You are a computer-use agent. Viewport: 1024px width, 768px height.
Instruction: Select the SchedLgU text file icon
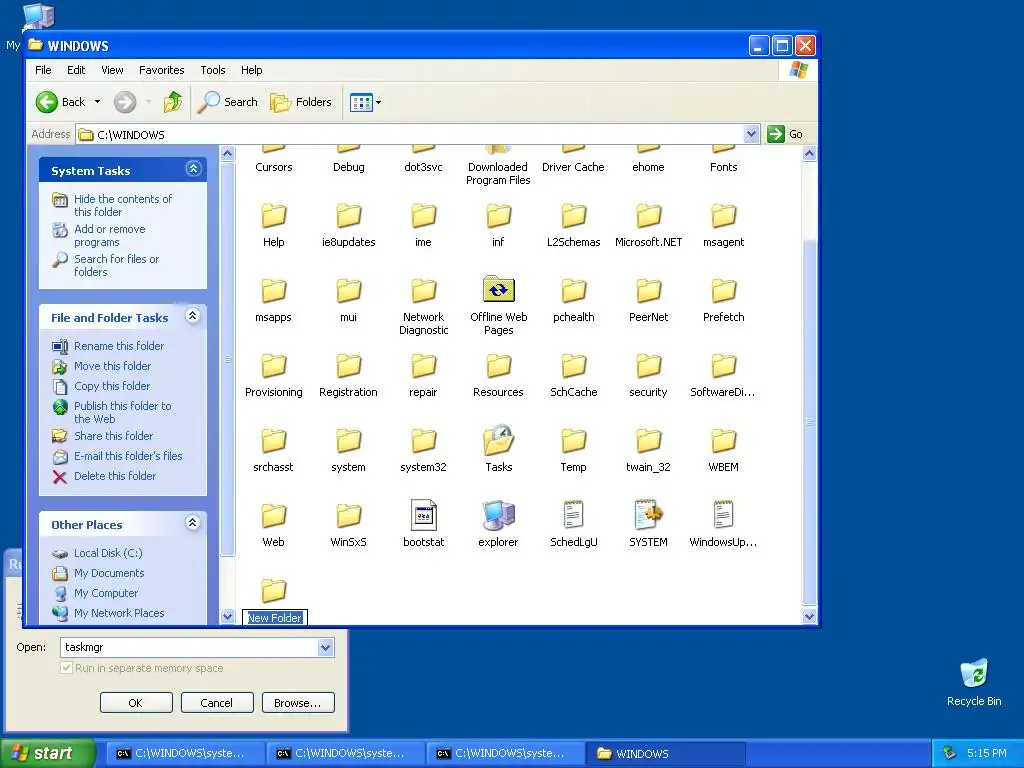pos(573,515)
